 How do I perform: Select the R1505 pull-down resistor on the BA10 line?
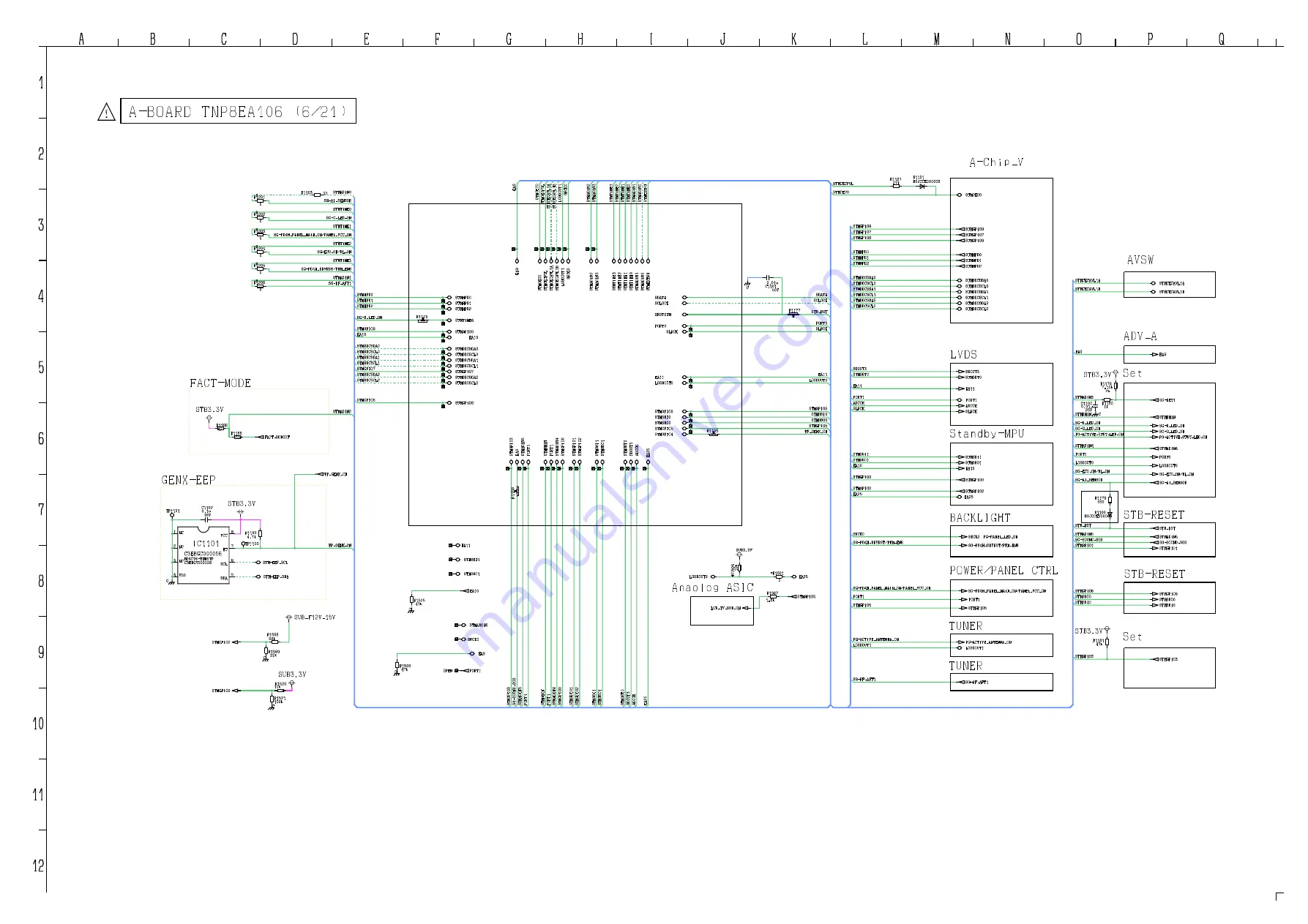[412, 601]
